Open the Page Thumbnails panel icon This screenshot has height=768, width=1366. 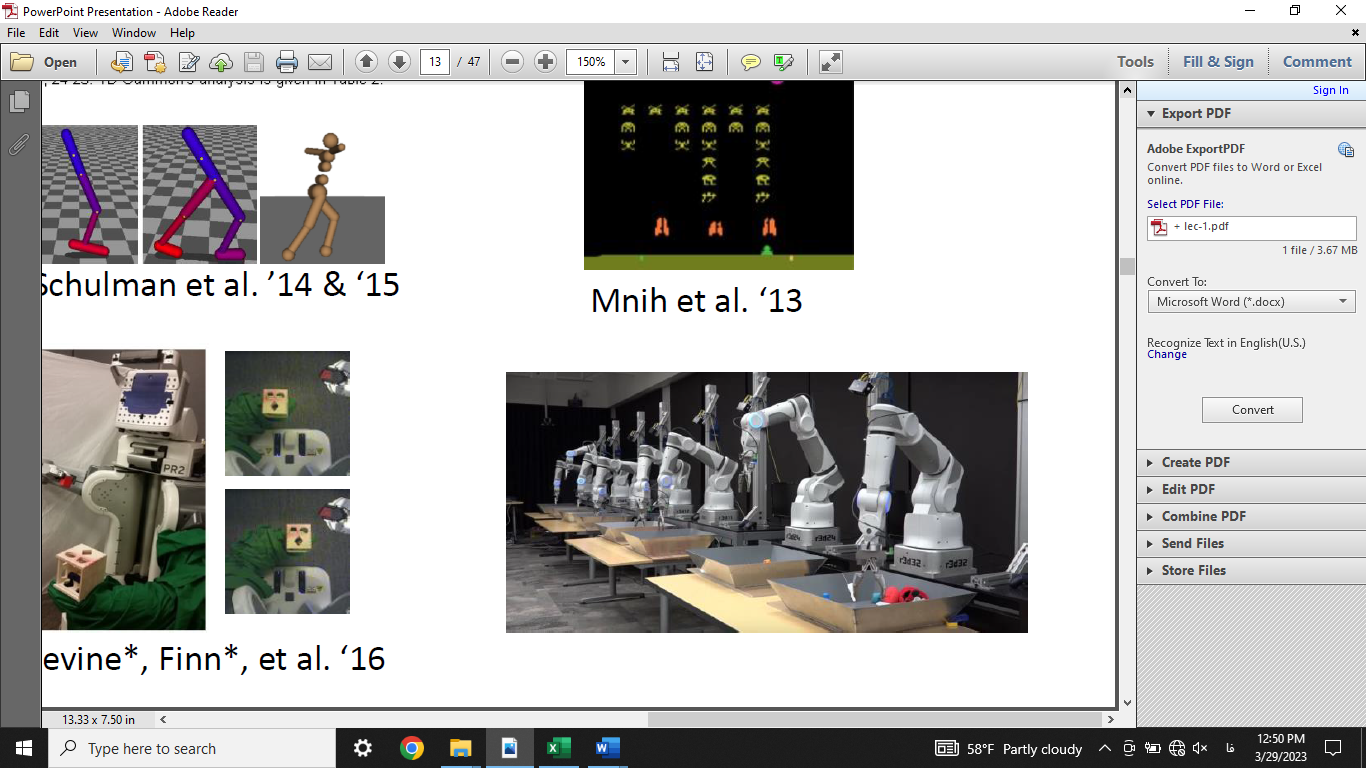coord(19,102)
